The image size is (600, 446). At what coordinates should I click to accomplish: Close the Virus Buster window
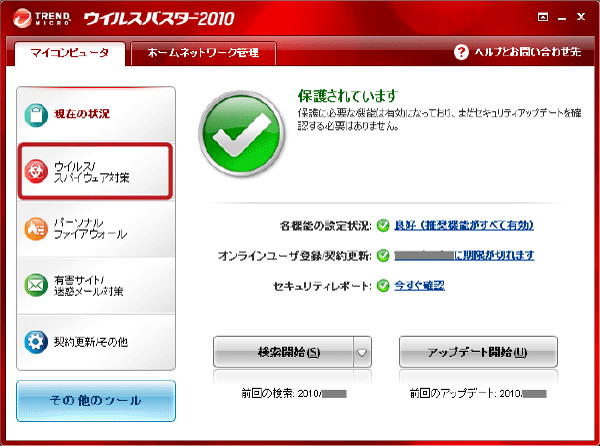pyautogui.click(x=581, y=17)
